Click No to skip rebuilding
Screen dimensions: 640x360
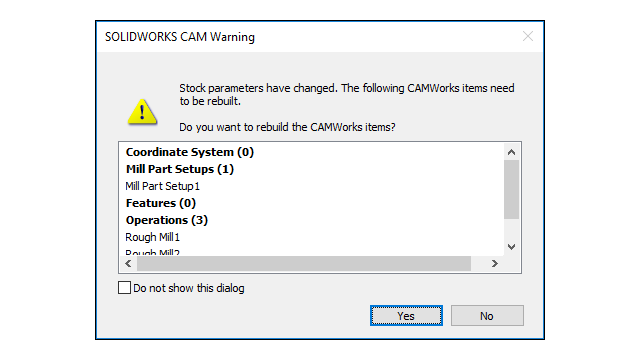pyautogui.click(x=487, y=316)
